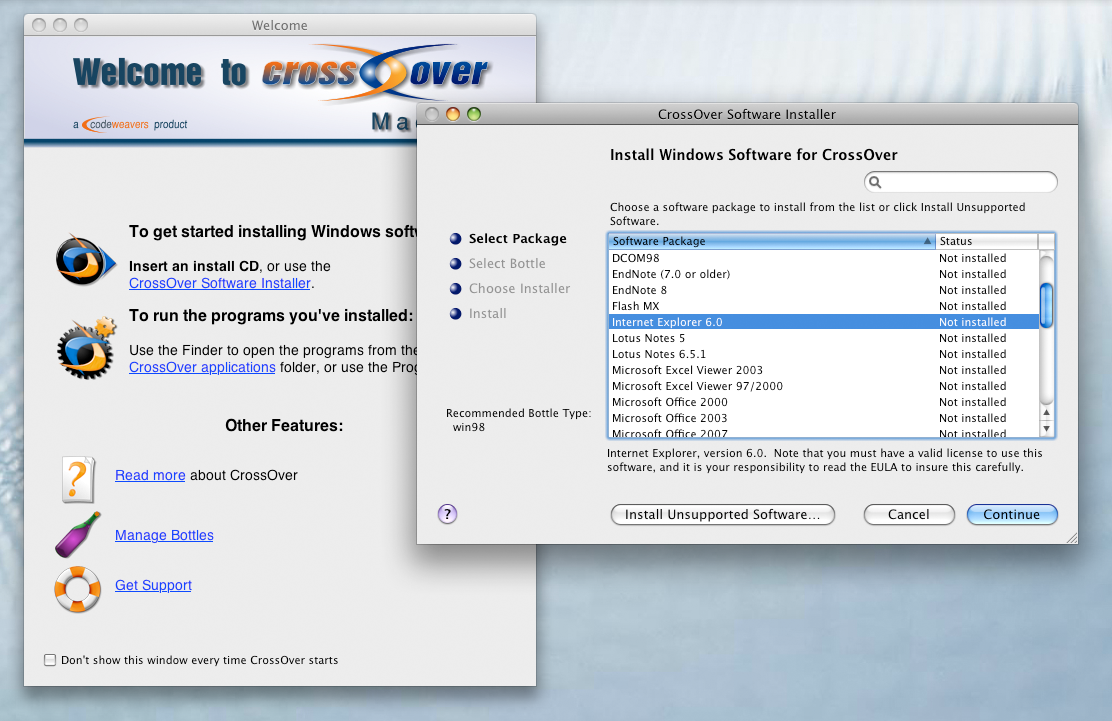Select DCOM98 in the package list
Screen dimensions: 1112x721
tap(823, 258)
